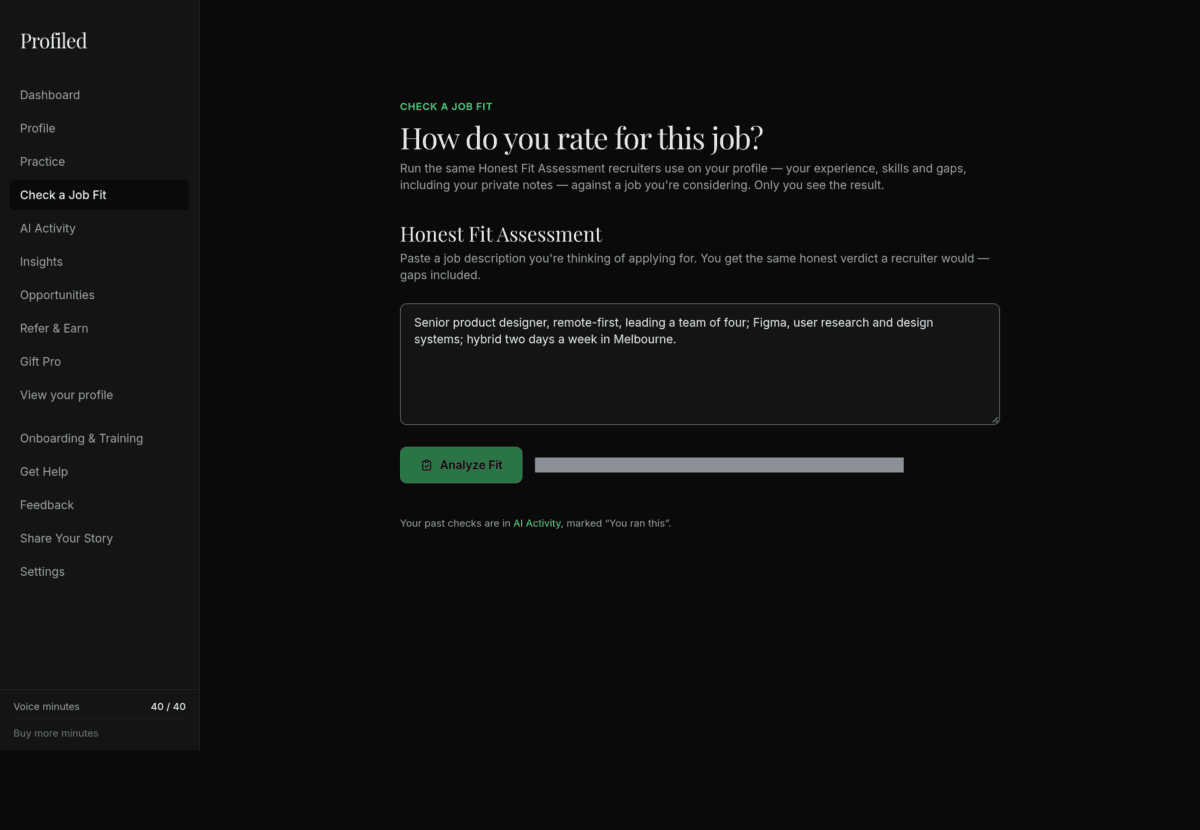The height and width of the screenshot is (830, 1200).
Task: Click the Profiled logo
Action: point(53,41)
